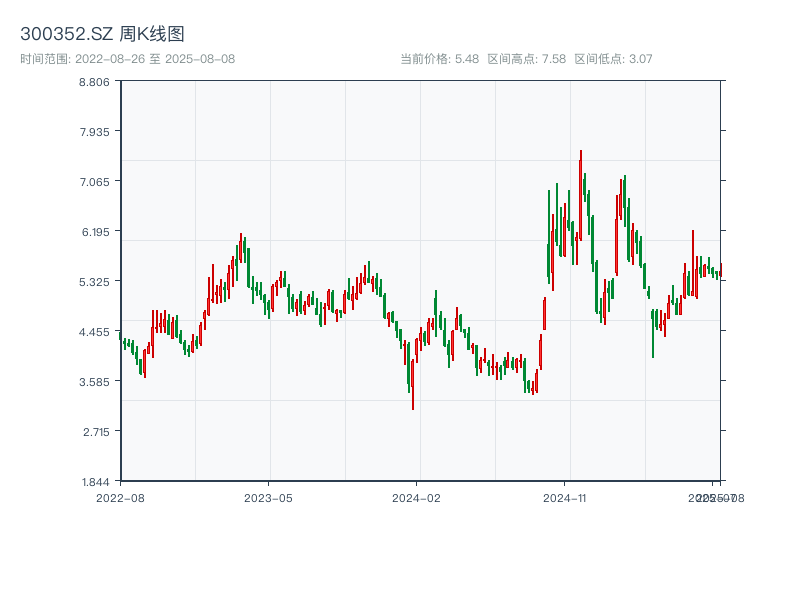Screen dimensions: 800x600
Task: Click the 区间低点 3.07 label
Action: [613, 59]
